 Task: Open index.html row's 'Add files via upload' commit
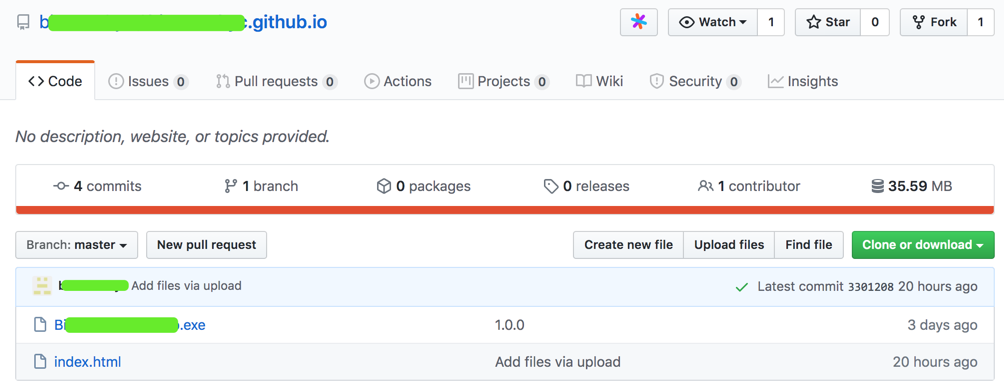[x=558, y=362]
